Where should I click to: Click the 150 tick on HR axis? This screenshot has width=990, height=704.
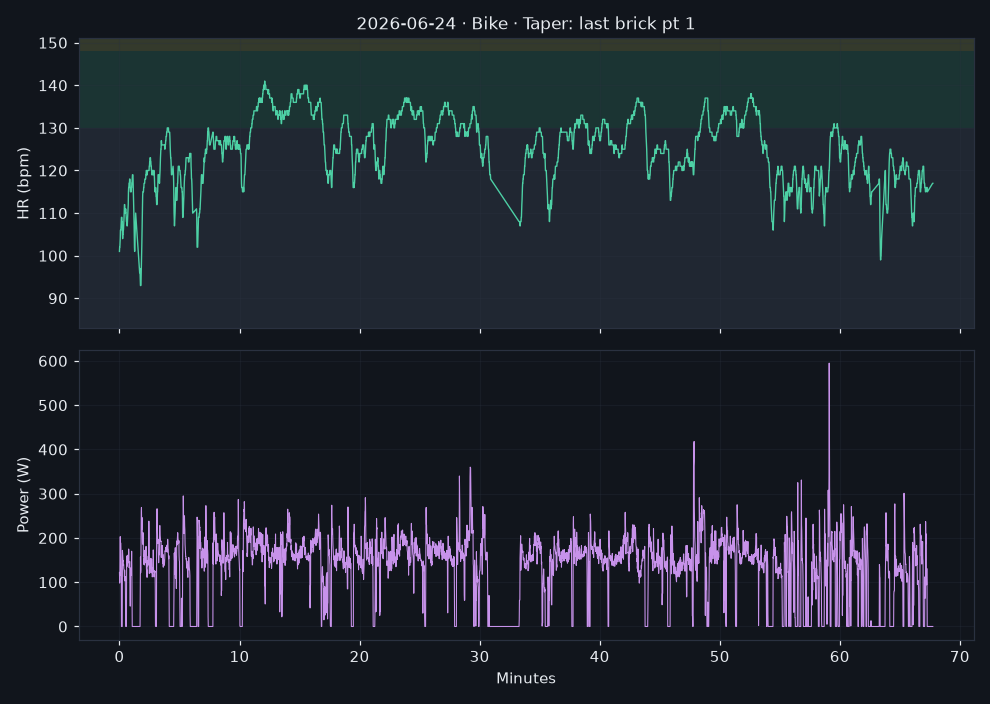(x=53, y=44)
